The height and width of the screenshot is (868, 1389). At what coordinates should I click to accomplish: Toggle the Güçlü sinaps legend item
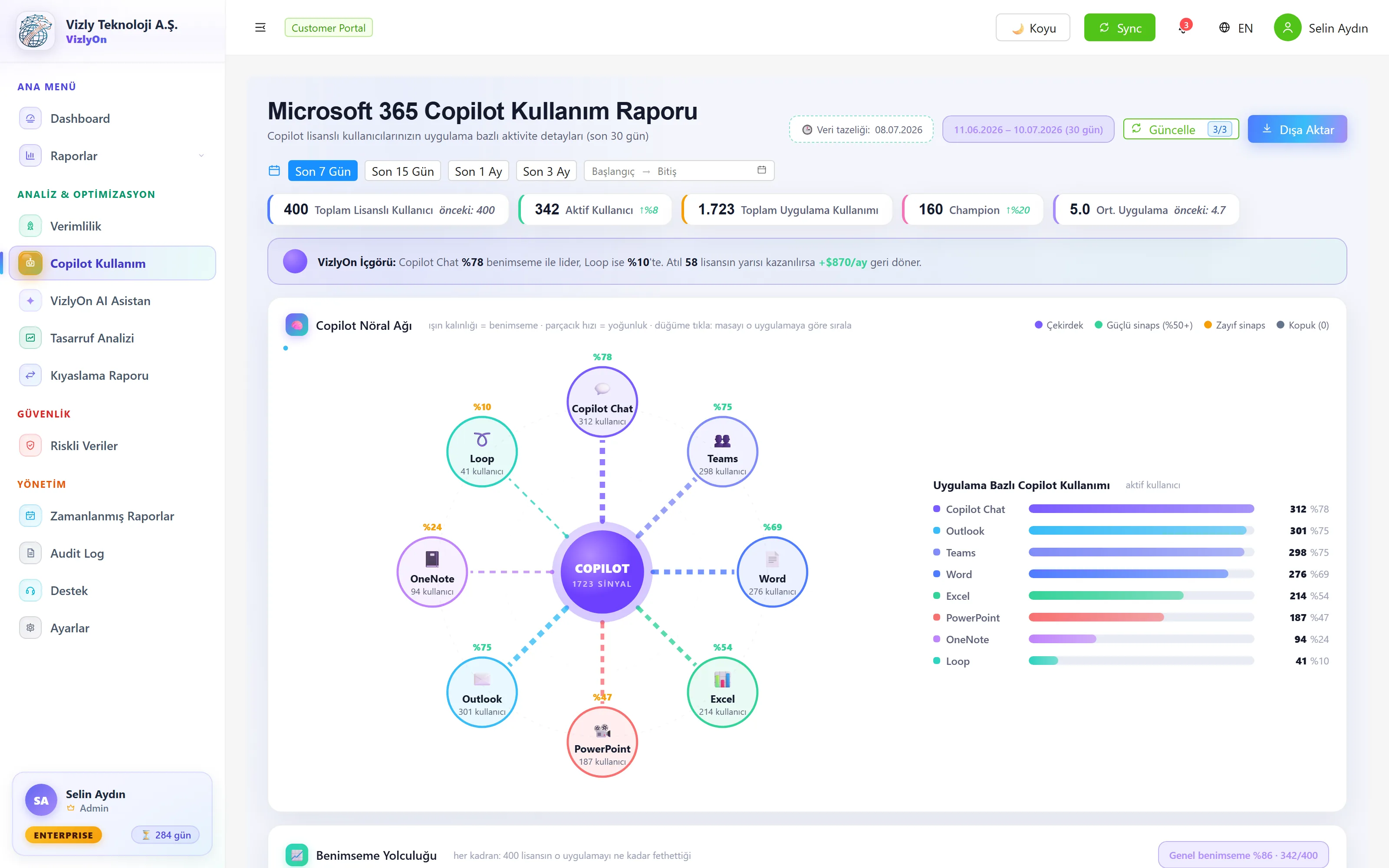pyautogui.click(x=1143, y=325)
